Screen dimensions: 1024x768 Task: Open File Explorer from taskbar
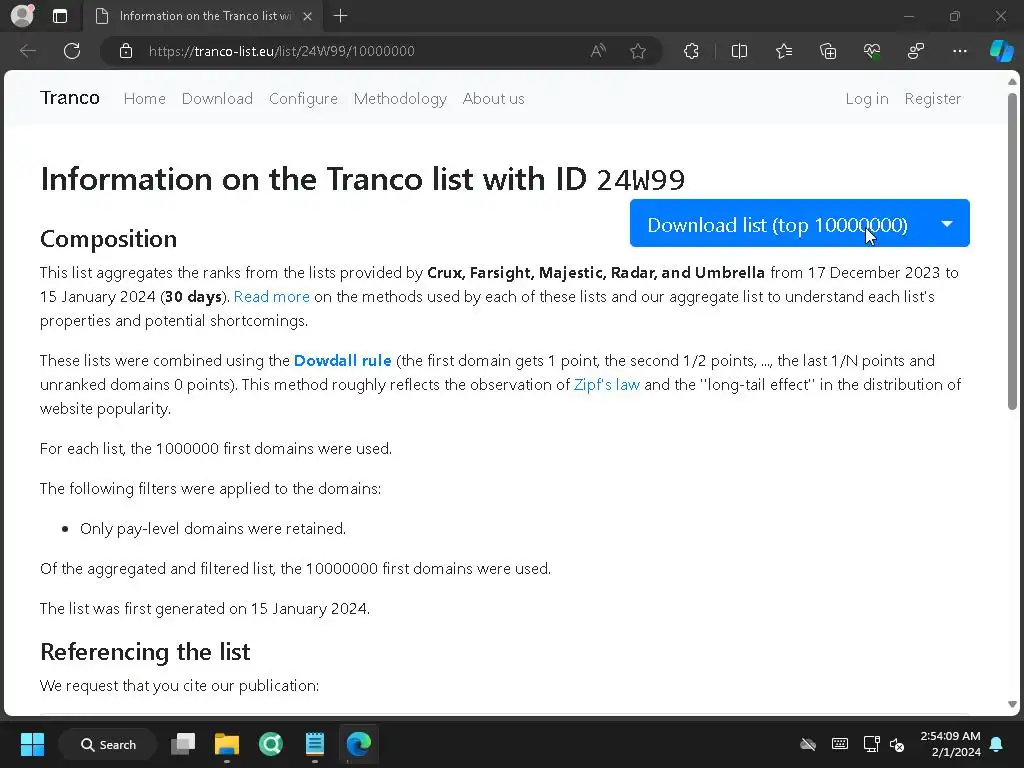[x=227, y=744]
